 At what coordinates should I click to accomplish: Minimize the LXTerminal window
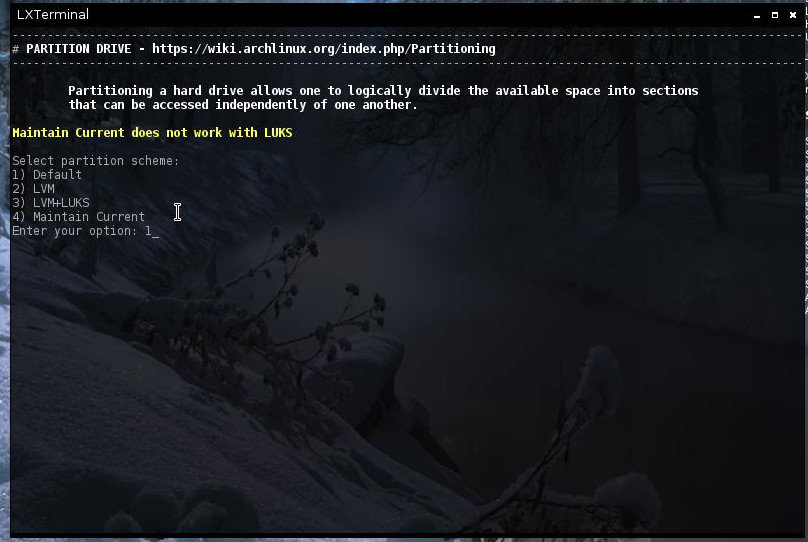(756, 15)
